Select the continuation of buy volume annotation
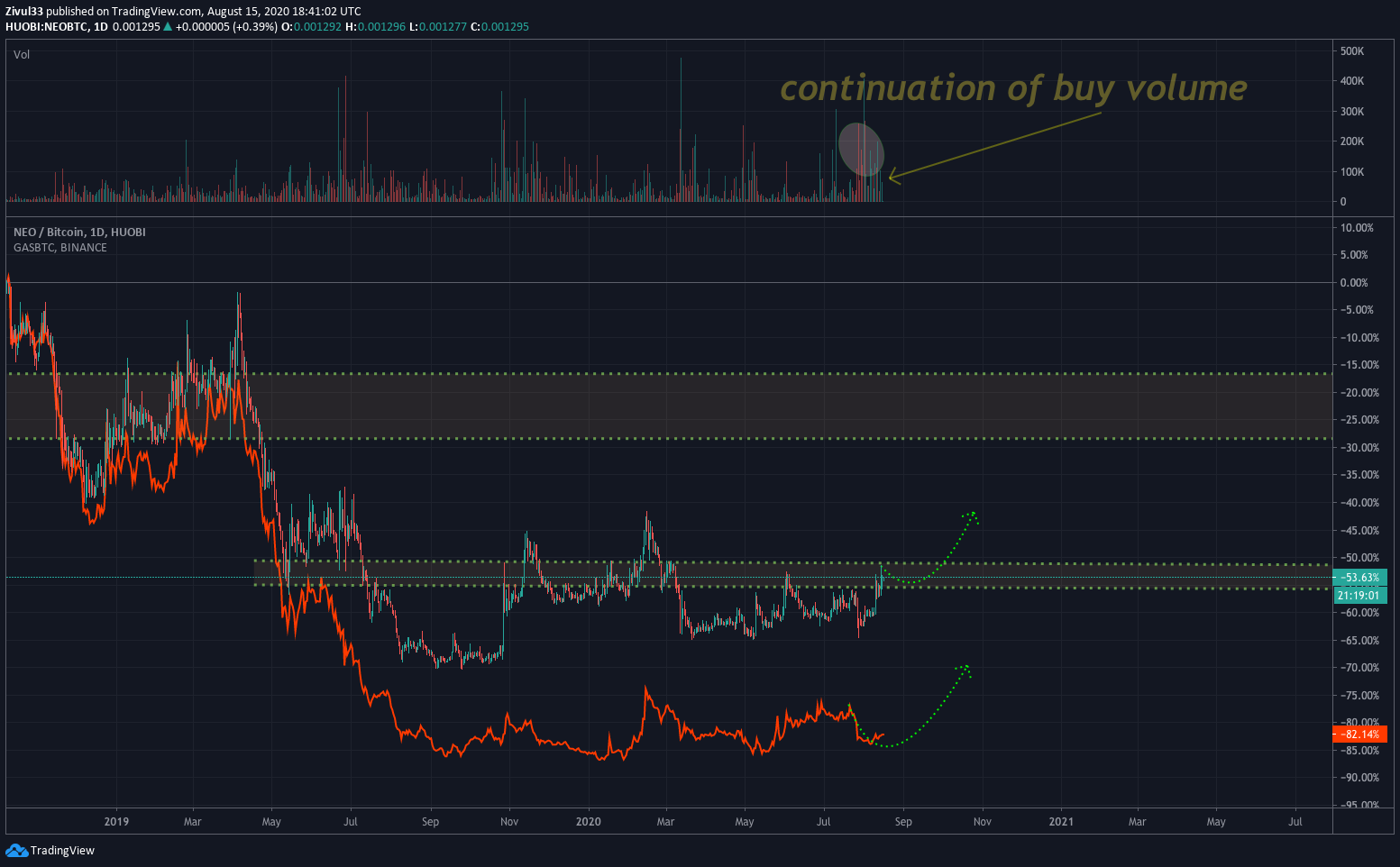 [x=1013, y=88]
